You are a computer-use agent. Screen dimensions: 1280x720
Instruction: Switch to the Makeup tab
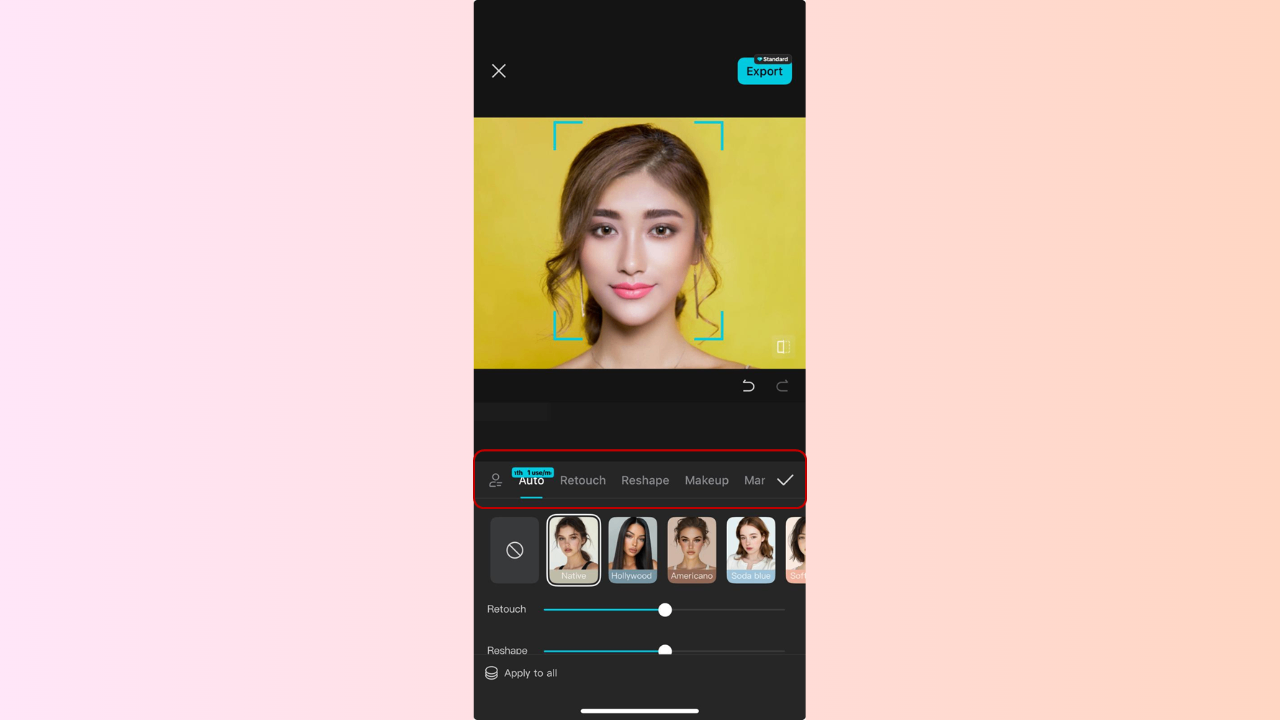point(706,480)
